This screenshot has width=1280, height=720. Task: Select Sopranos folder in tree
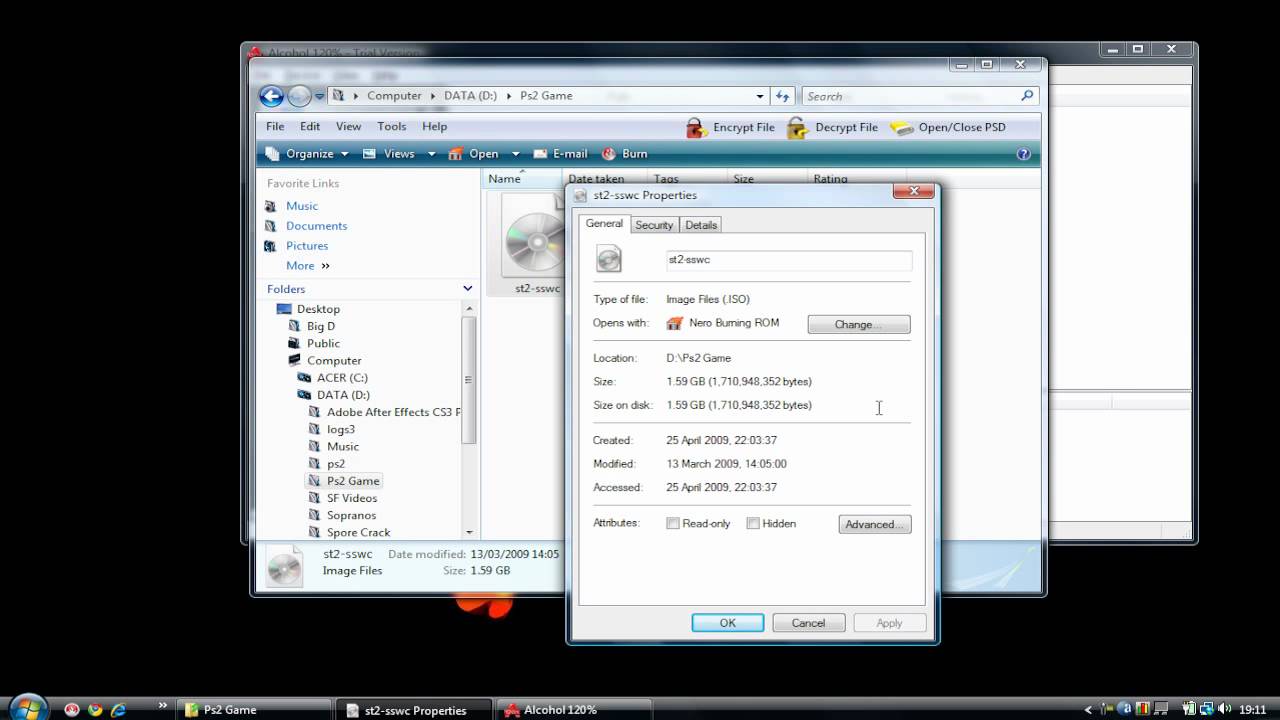click(351, 516)
